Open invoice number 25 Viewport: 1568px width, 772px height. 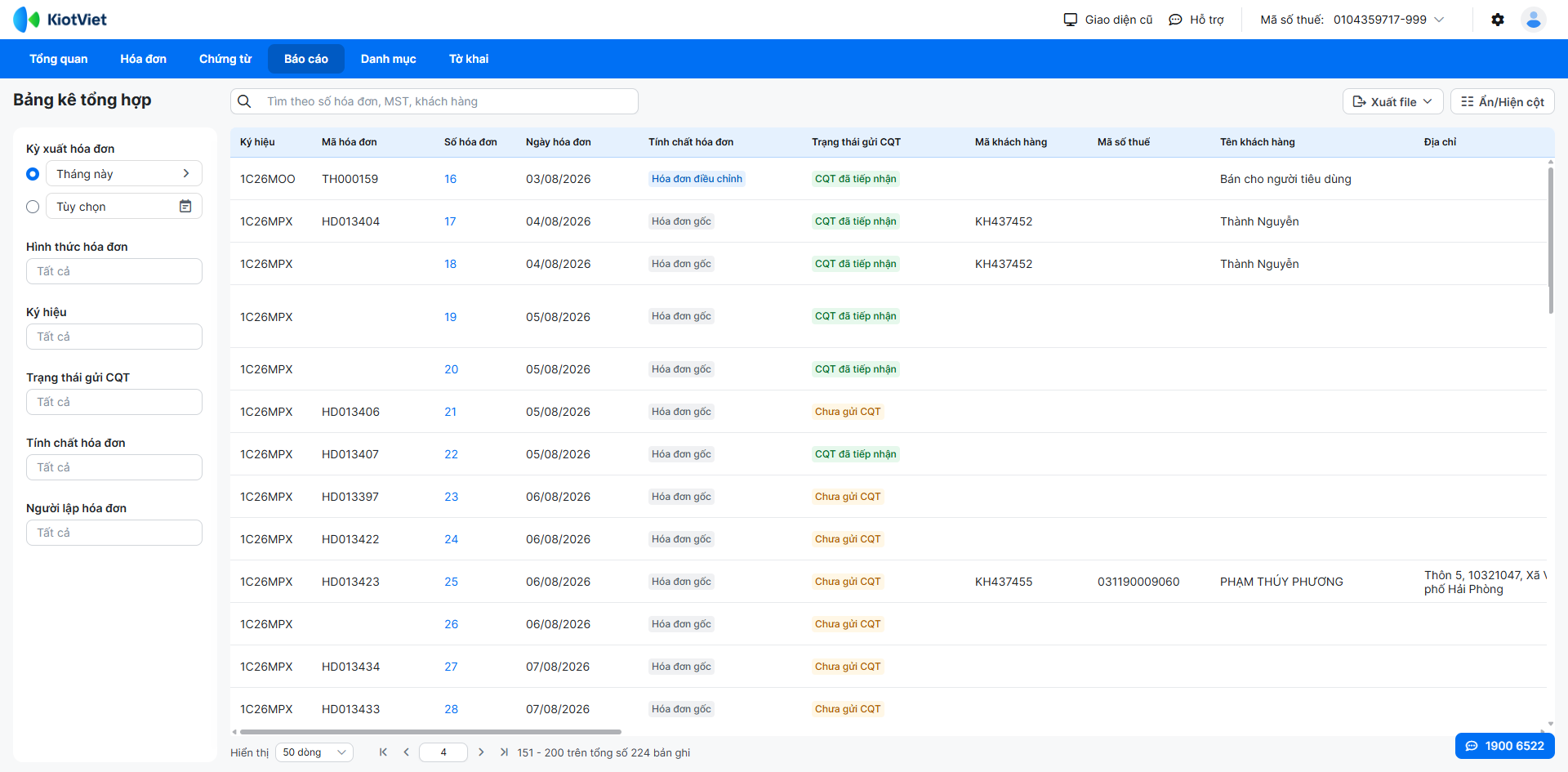[451, 582]
